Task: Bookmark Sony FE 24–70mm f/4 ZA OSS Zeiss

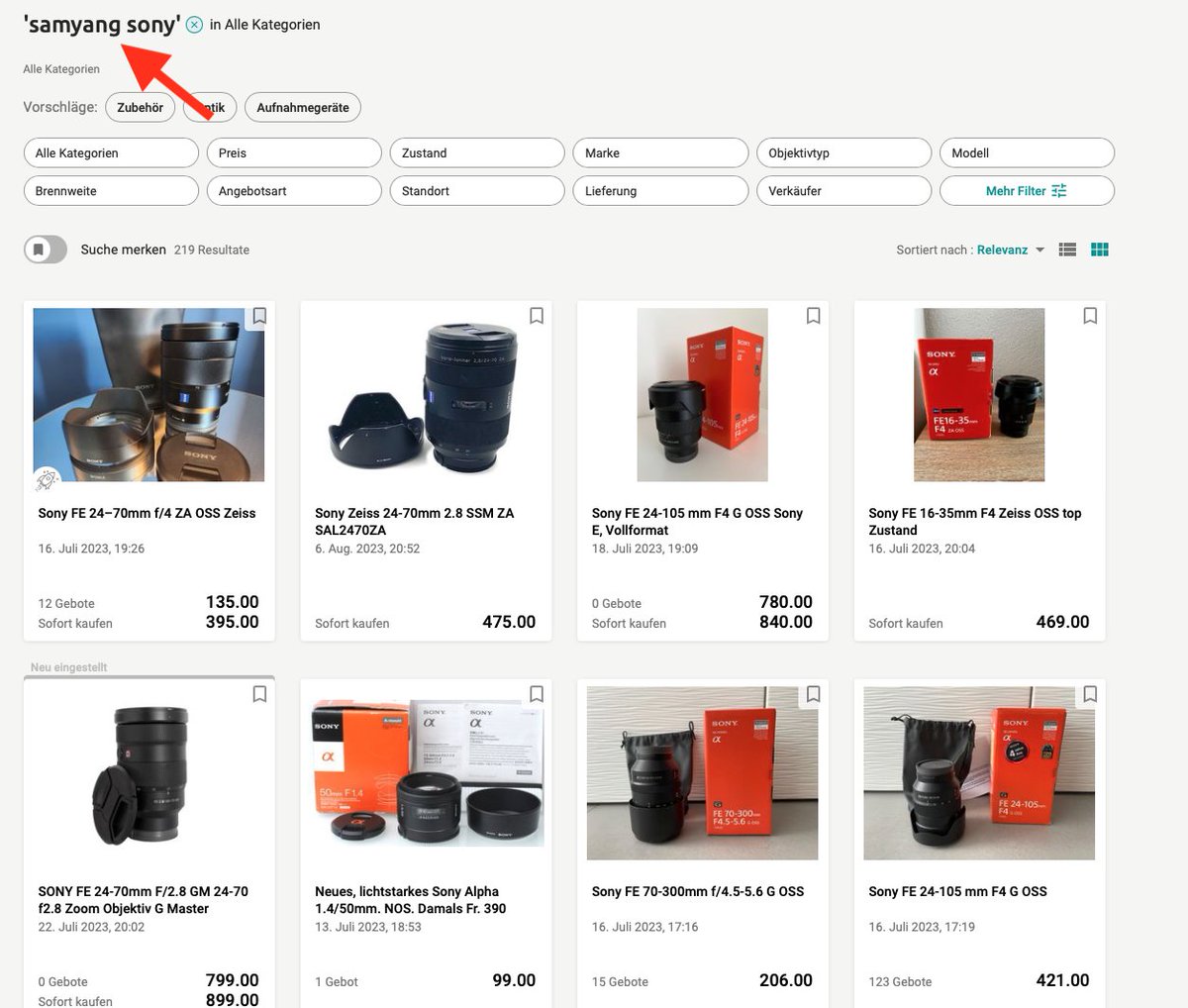Action: [259, 316]
